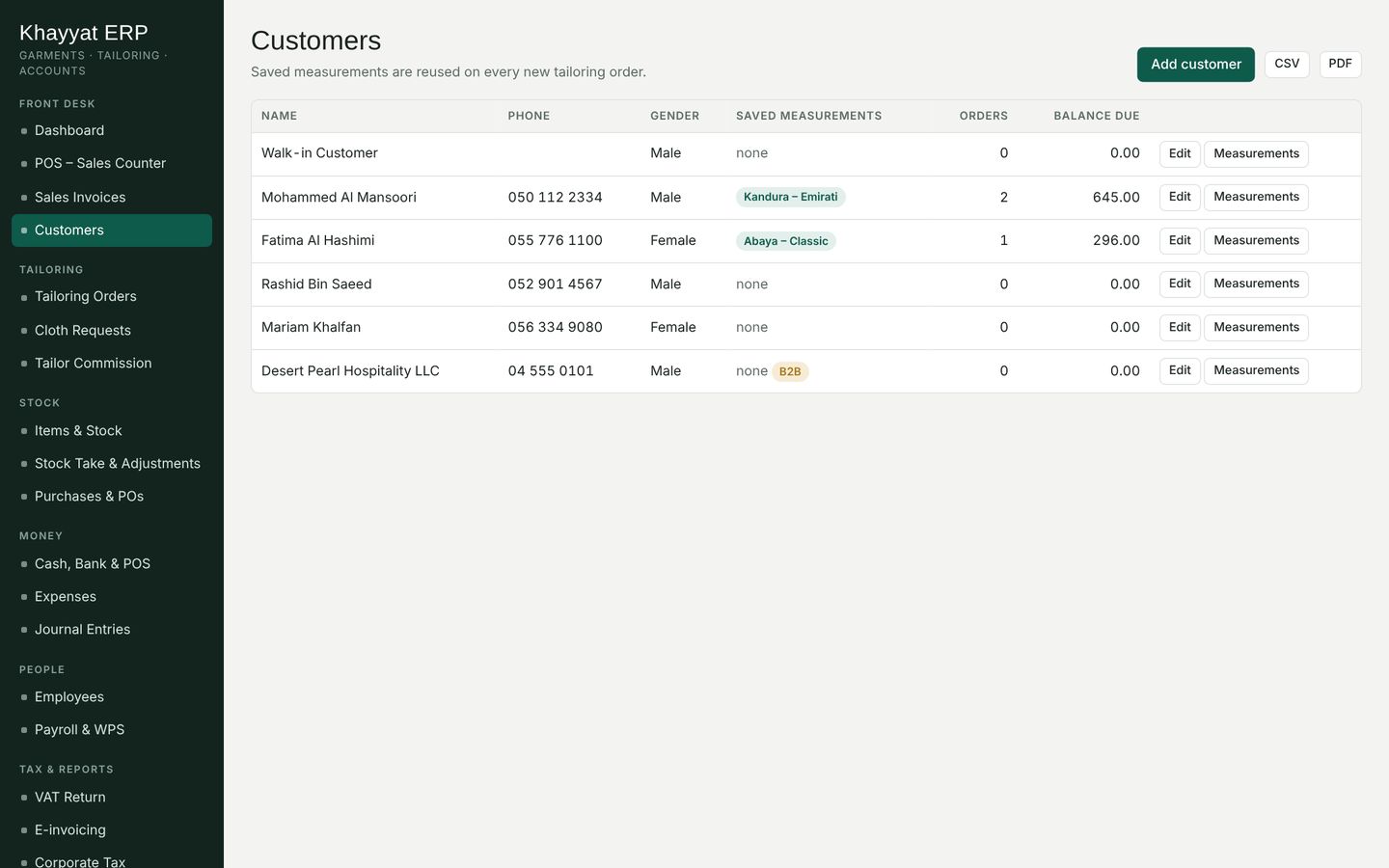The height and width of the screenshot is (868, 1389).
Task: Click the Kandura – Emirati measurement tag
Action: 791,197
